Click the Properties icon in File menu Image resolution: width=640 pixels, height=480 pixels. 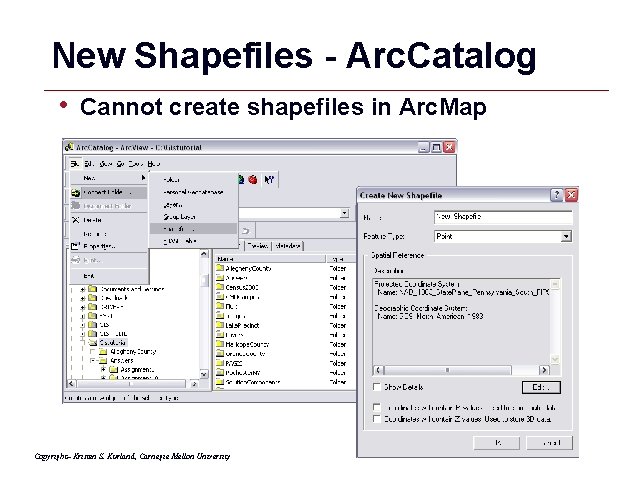coord(75,246)
